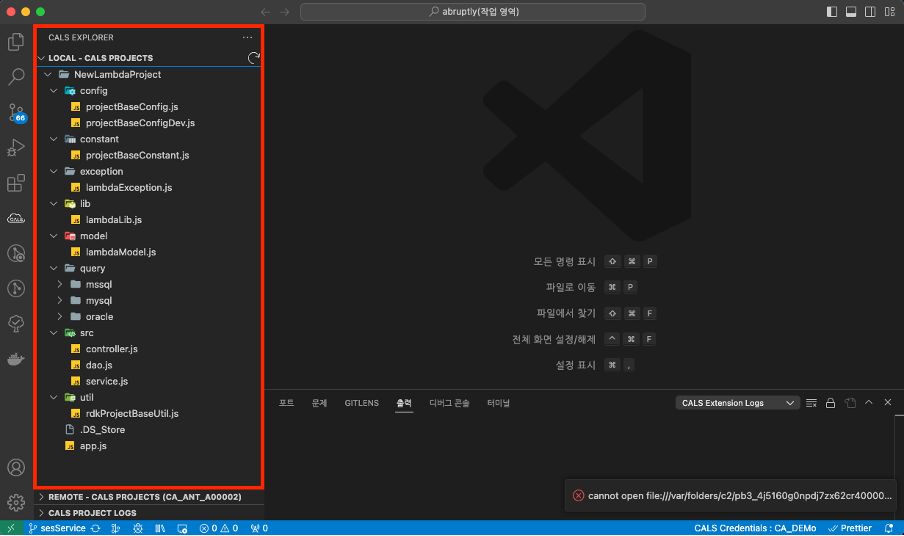Expand the oracle folder

tap(60, 316)
